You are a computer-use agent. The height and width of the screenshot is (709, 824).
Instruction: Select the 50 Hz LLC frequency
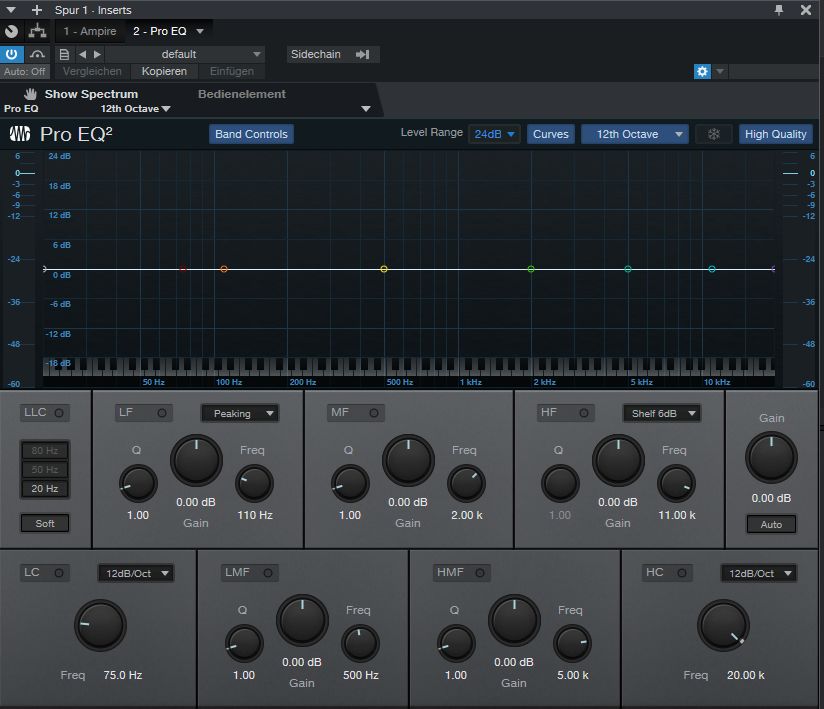[45, 469]
